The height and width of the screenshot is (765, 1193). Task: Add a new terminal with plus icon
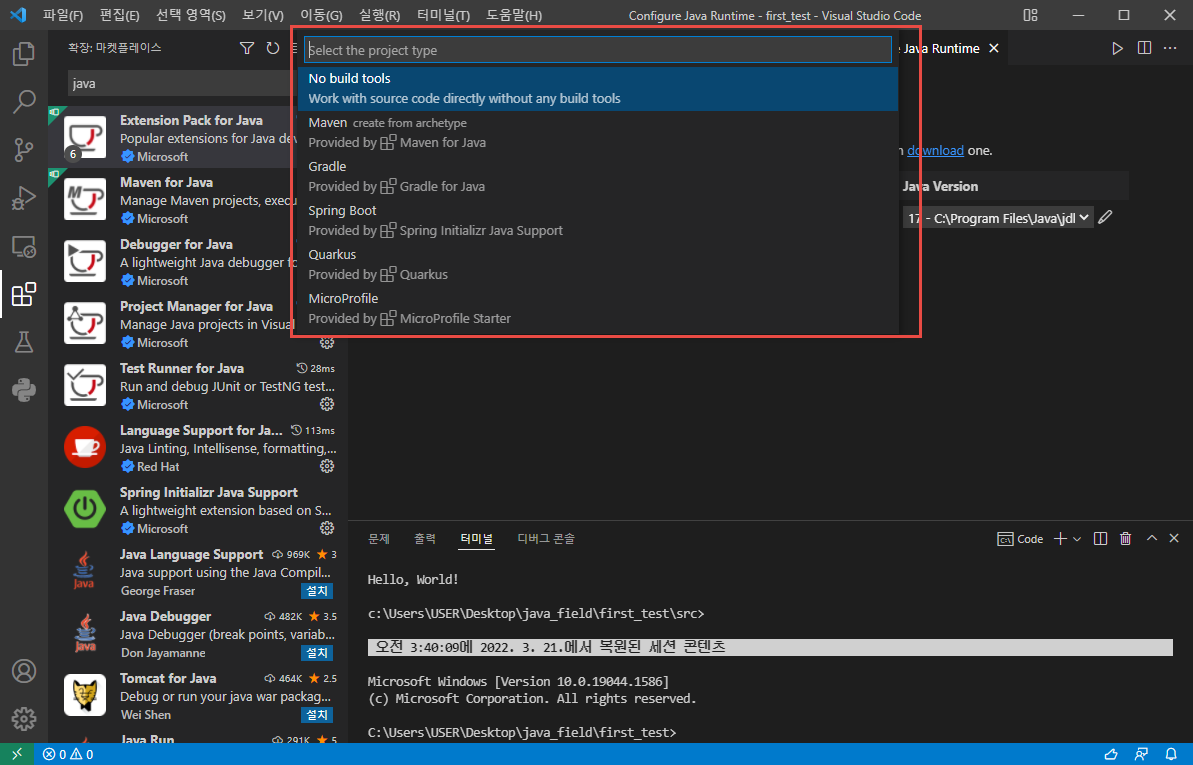click(x=1060, y=539)
